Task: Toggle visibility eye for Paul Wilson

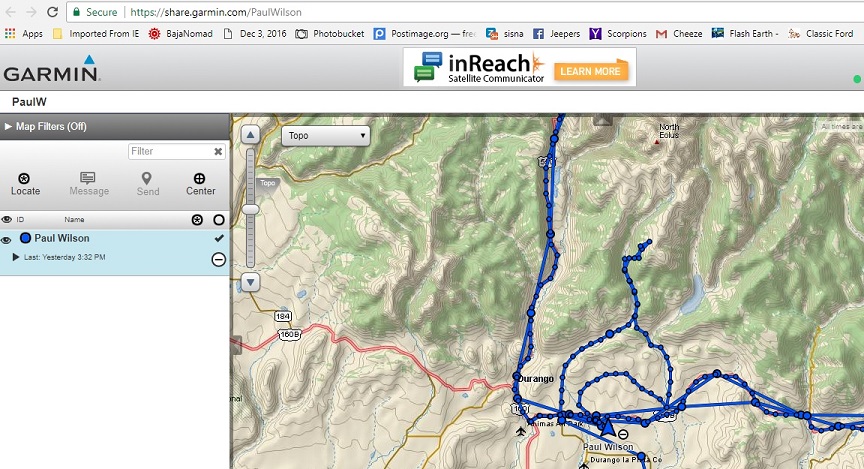Action: click(7, 239)
